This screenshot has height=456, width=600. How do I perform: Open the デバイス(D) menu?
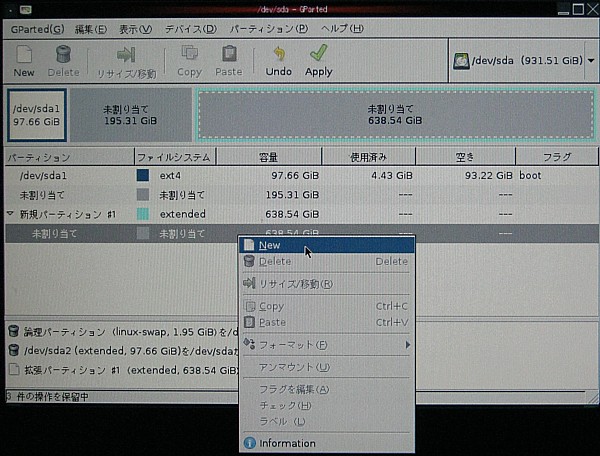[191, 29]
